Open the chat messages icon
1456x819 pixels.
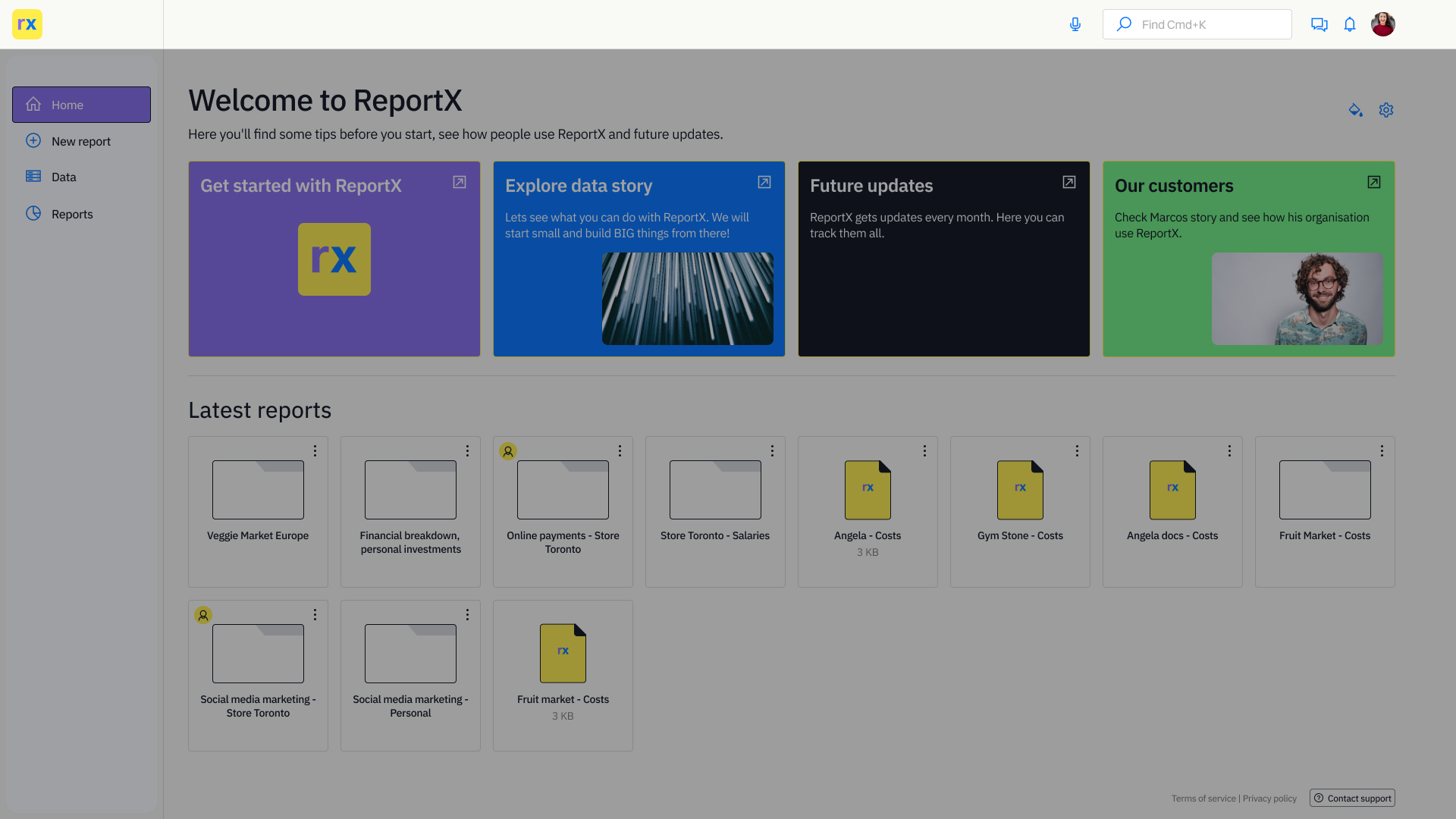tap(1319, 24)
